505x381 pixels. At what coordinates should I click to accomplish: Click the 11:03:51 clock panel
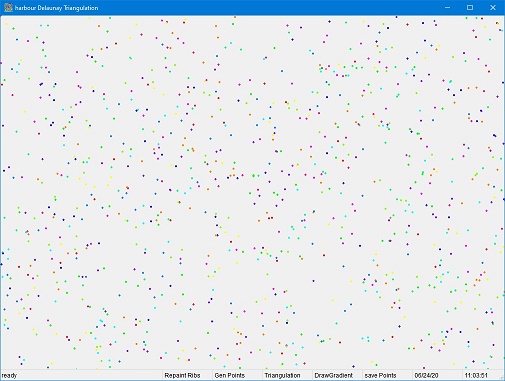coord(476,375)
